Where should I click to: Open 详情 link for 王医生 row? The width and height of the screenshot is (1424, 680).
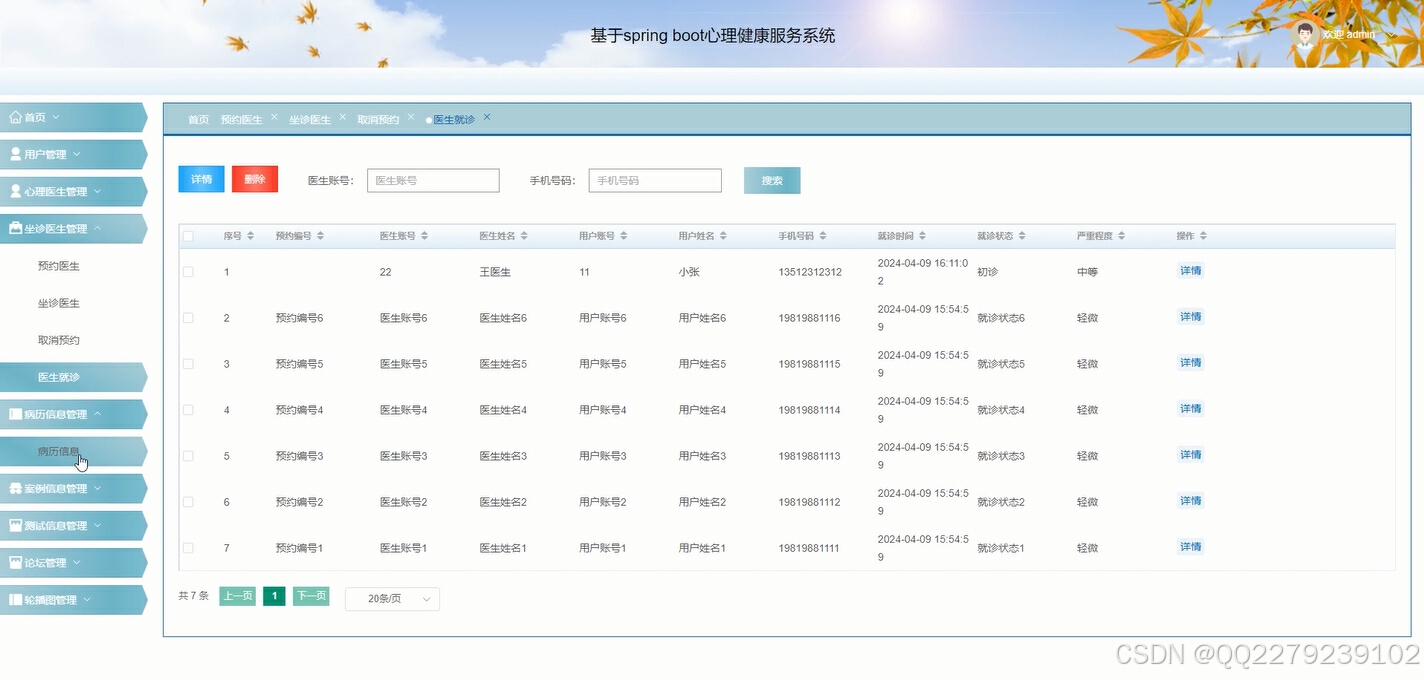[1190, 271]
